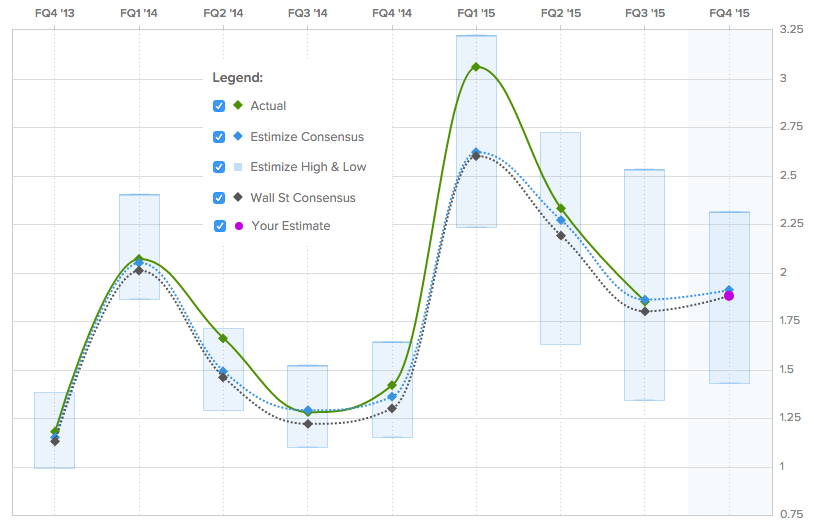Click the 'Wall St Consensus' legend text
The width and height of the screenshot is (814, 527).
(302, 197)
